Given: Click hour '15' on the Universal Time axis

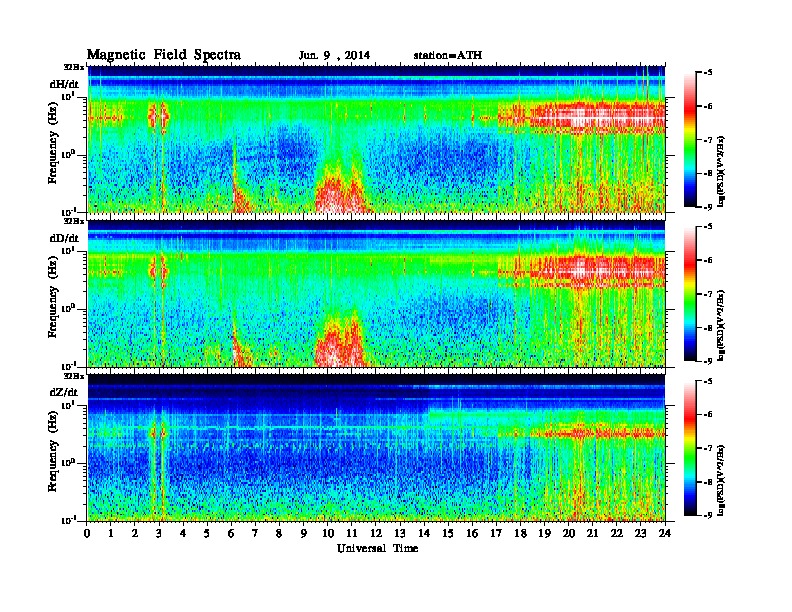Looking at the screenshot, I should pos(448,533).
